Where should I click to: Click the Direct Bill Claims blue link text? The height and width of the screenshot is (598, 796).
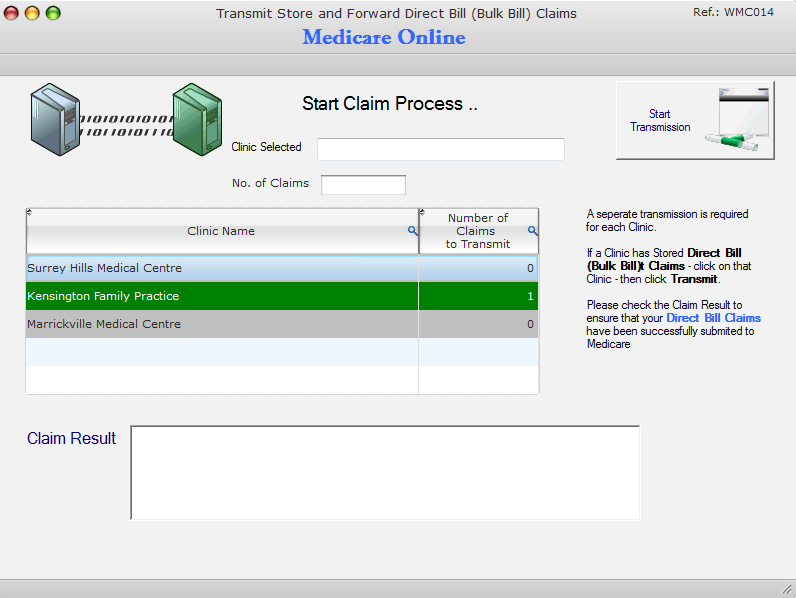click(x=713, y=318)
